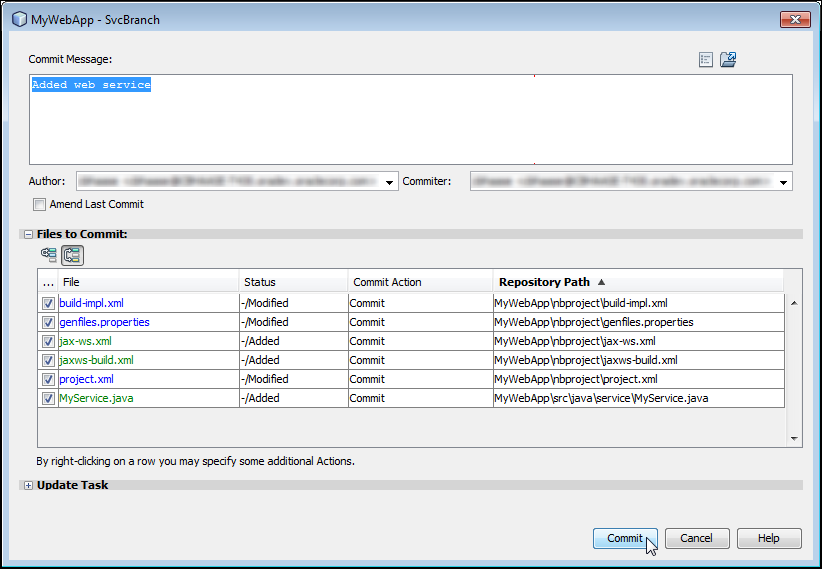Click the NetBeans cube icon in title bar
This screenshot has width=822, height=569.
point(19,20)
